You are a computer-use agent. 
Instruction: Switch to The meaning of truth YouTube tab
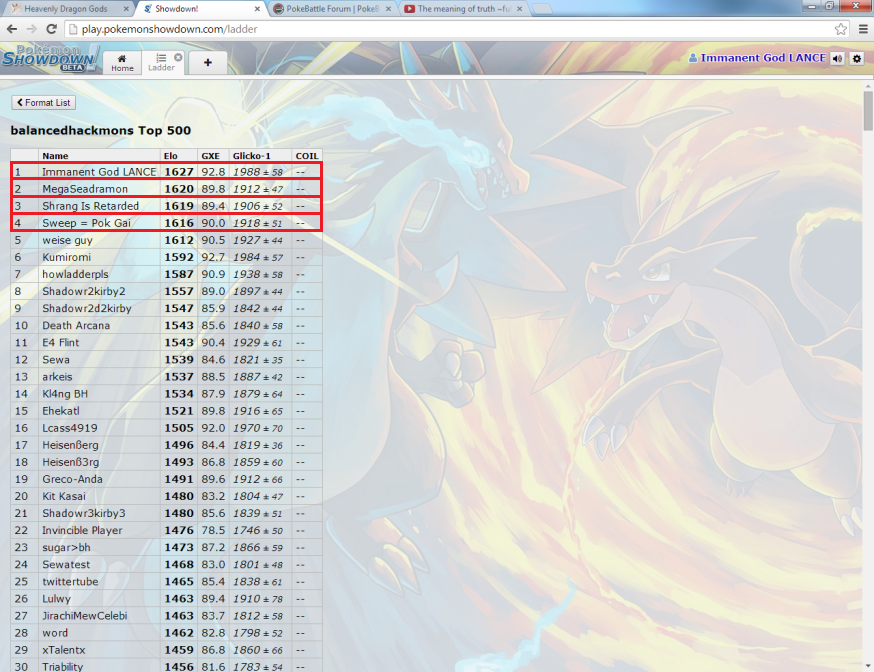pyautogui.click(x=458, y=8)
